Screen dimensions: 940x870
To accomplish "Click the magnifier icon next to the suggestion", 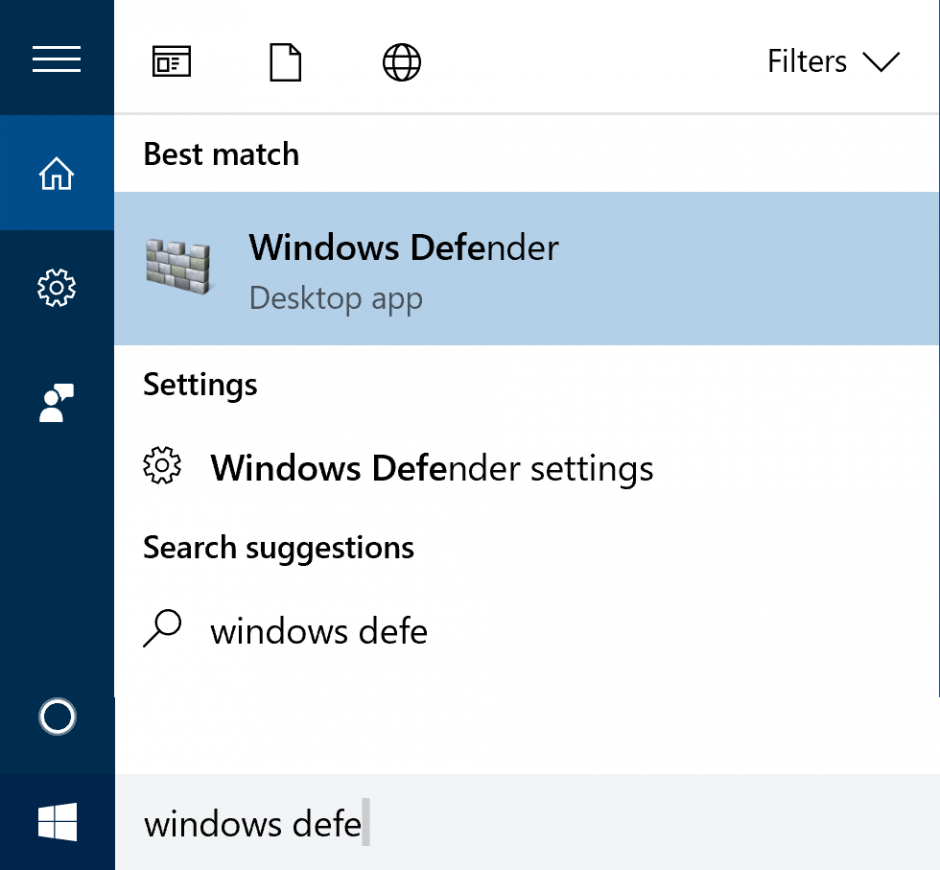I will (x=163, y=630).
